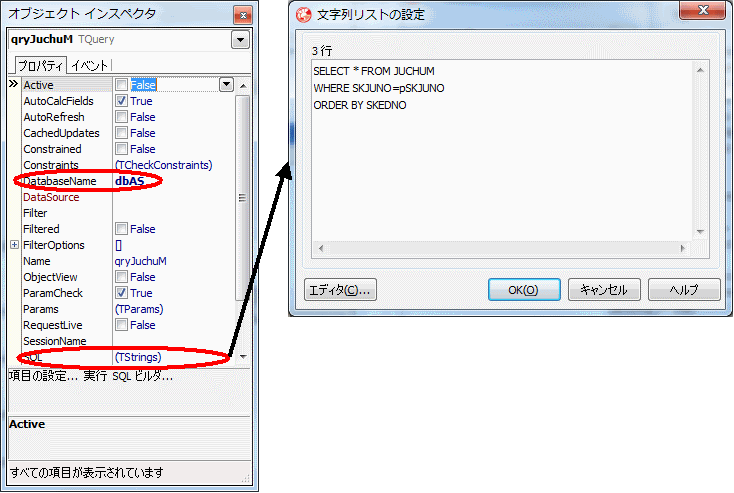Click the SQL editor scroll-up arrow
This screenshot has width=734, height=493.
pos(700,70)
